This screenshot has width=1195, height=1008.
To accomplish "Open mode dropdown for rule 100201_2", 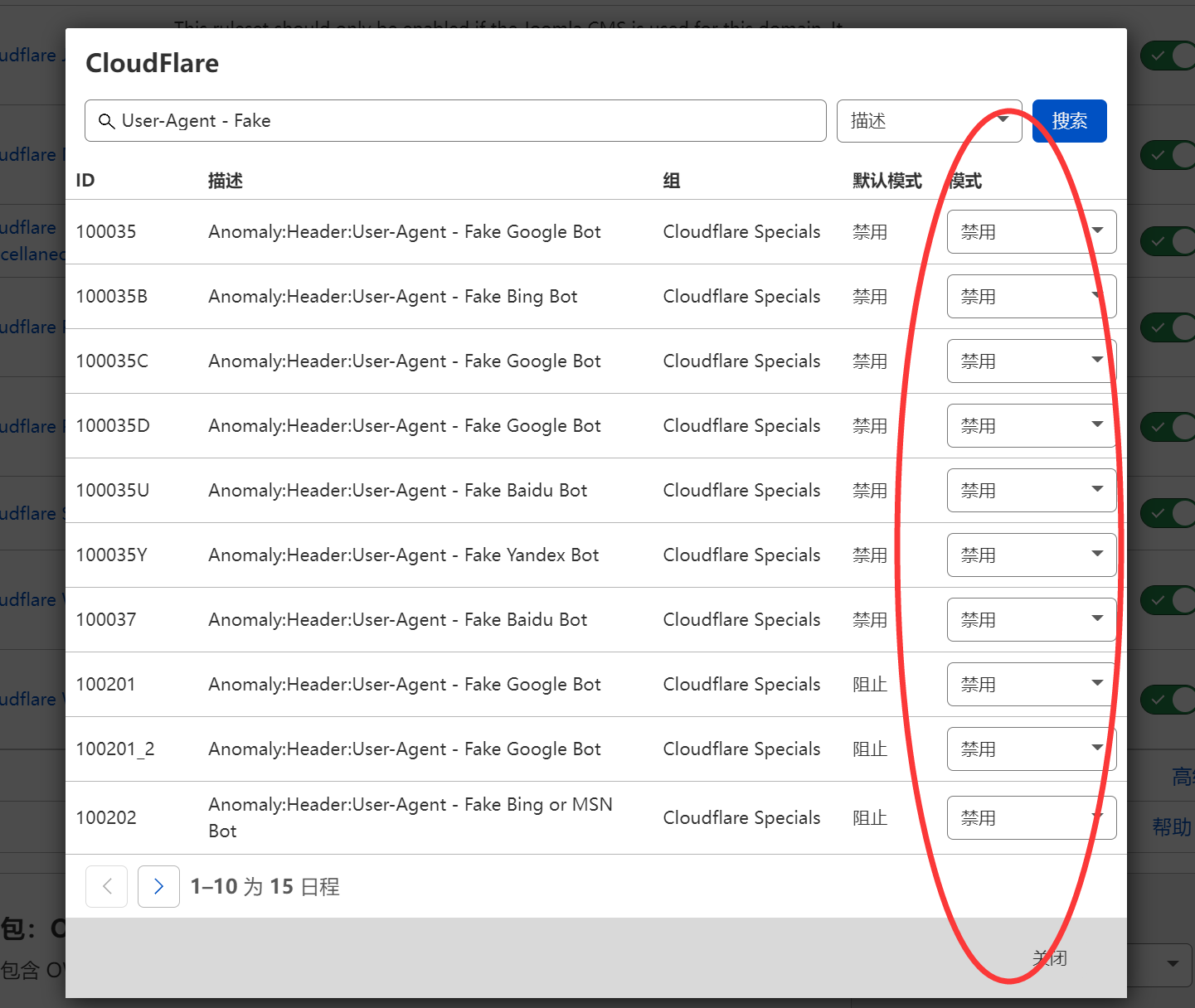I will point(1032,749).
